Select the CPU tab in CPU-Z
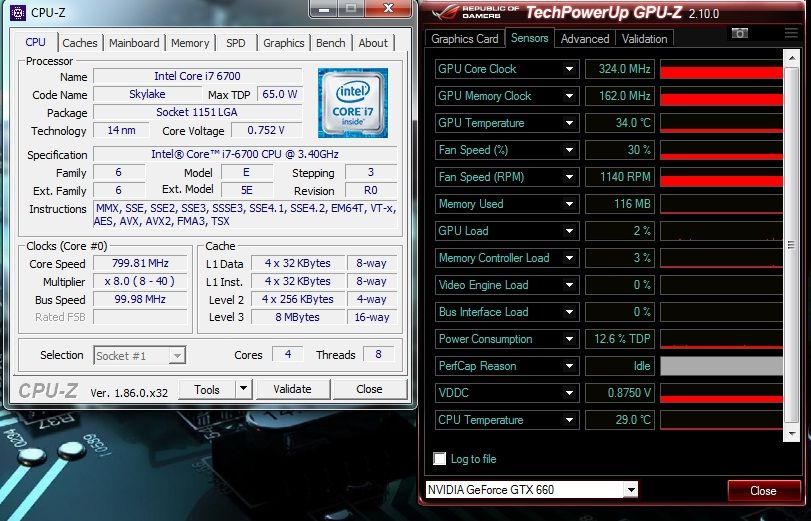This screenshot has width=811, height=521. tap(35, 42)
